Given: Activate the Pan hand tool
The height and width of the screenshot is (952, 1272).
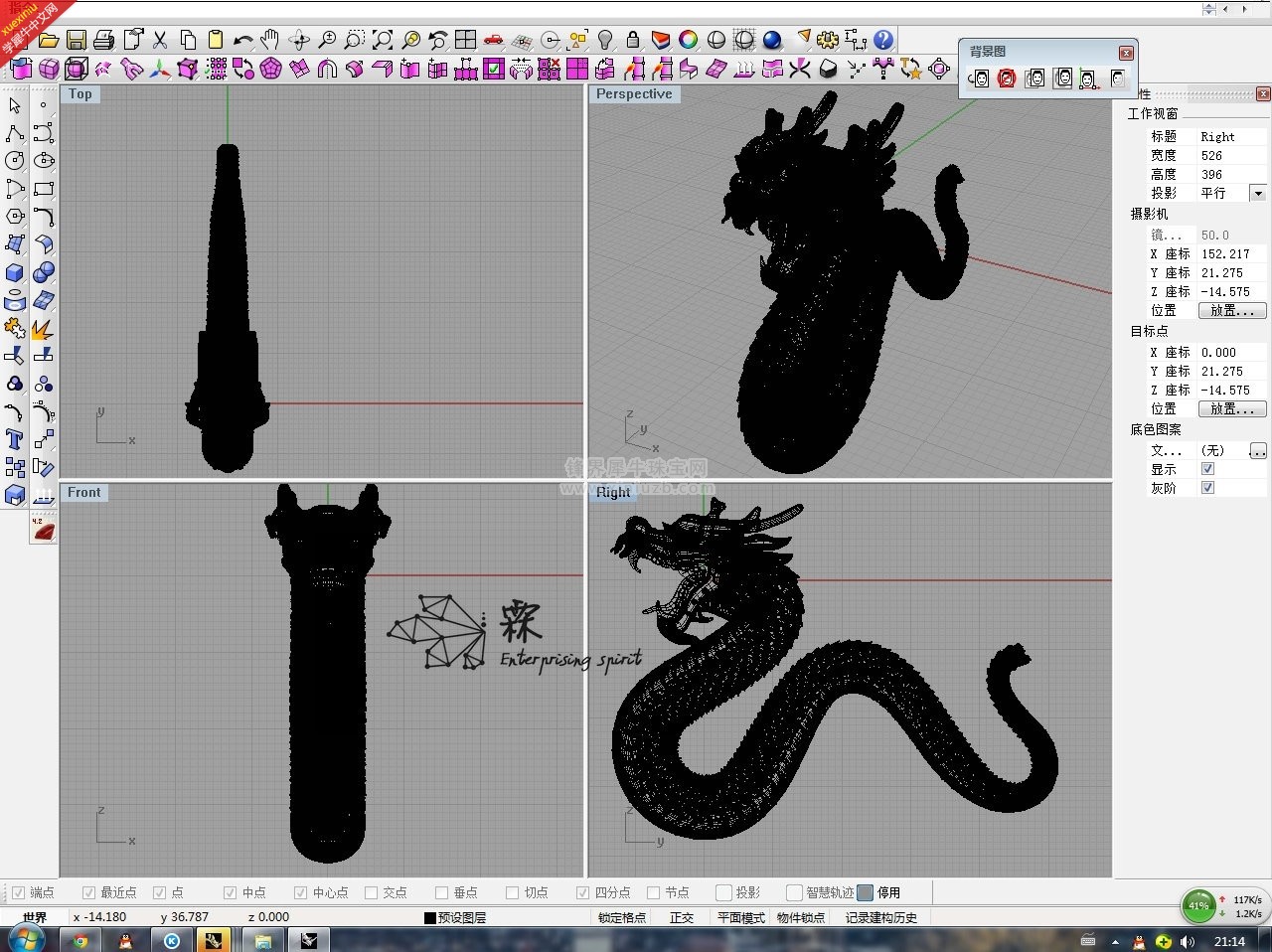Looking at the screenshot, I should pyautogui.click(x=270, y=41).
